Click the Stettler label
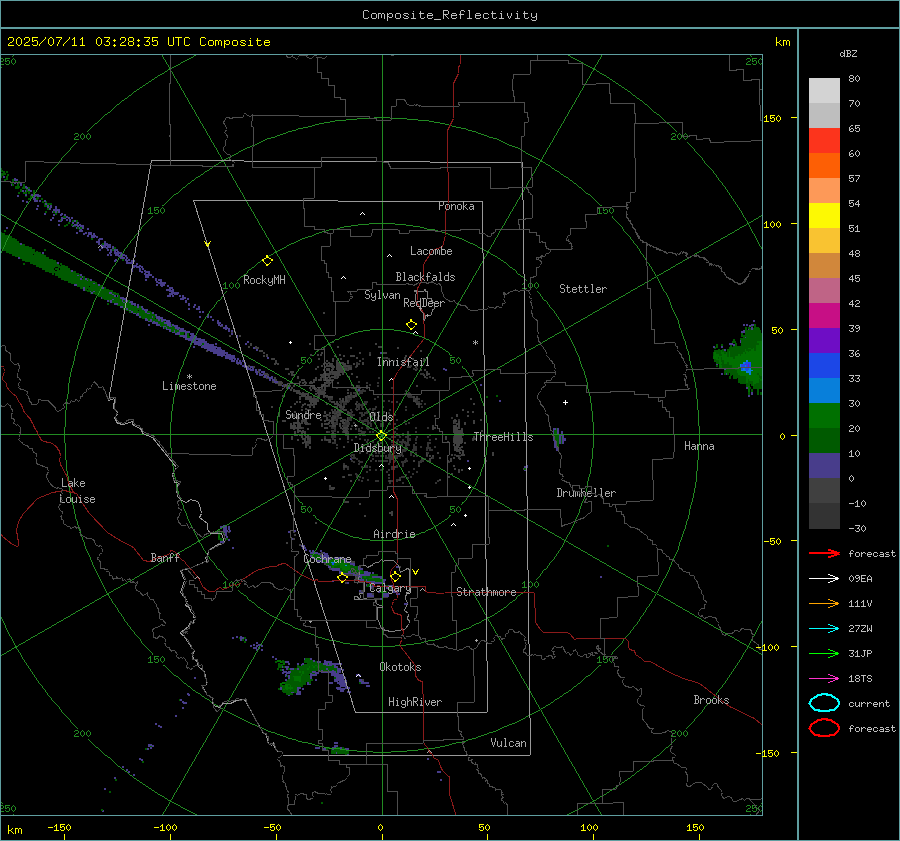This screenshot has width=900, height=841. (x=583, y=289)
